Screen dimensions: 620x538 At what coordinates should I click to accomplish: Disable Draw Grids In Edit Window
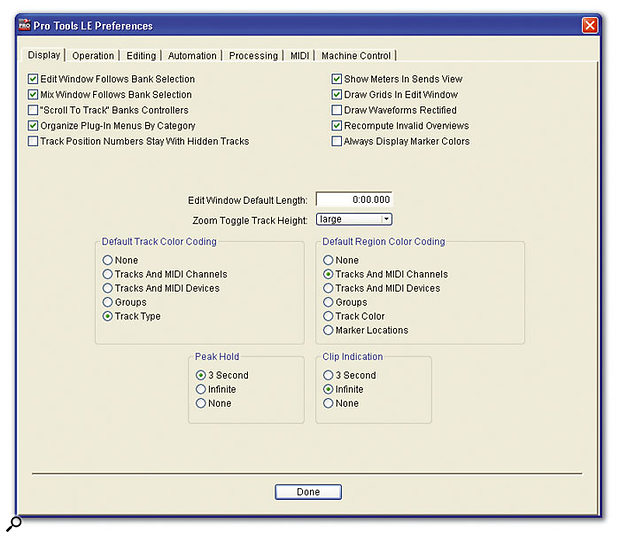(336, 94)
